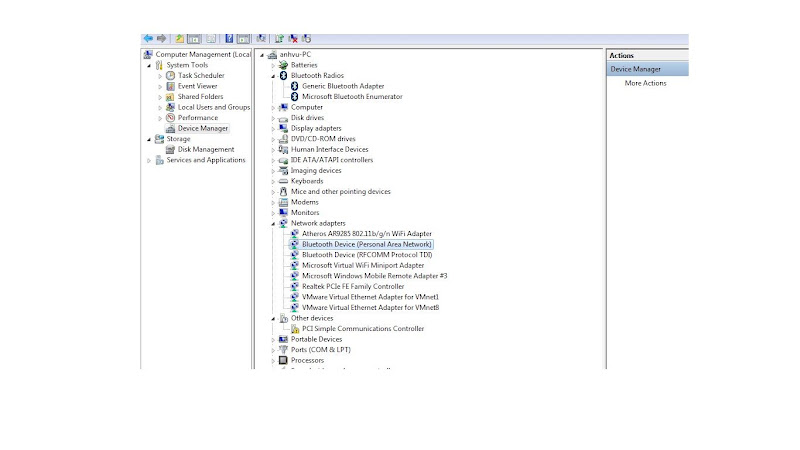Select Disk Management in the left tree
Screen dimensions: 800x450
click(205, 150)
